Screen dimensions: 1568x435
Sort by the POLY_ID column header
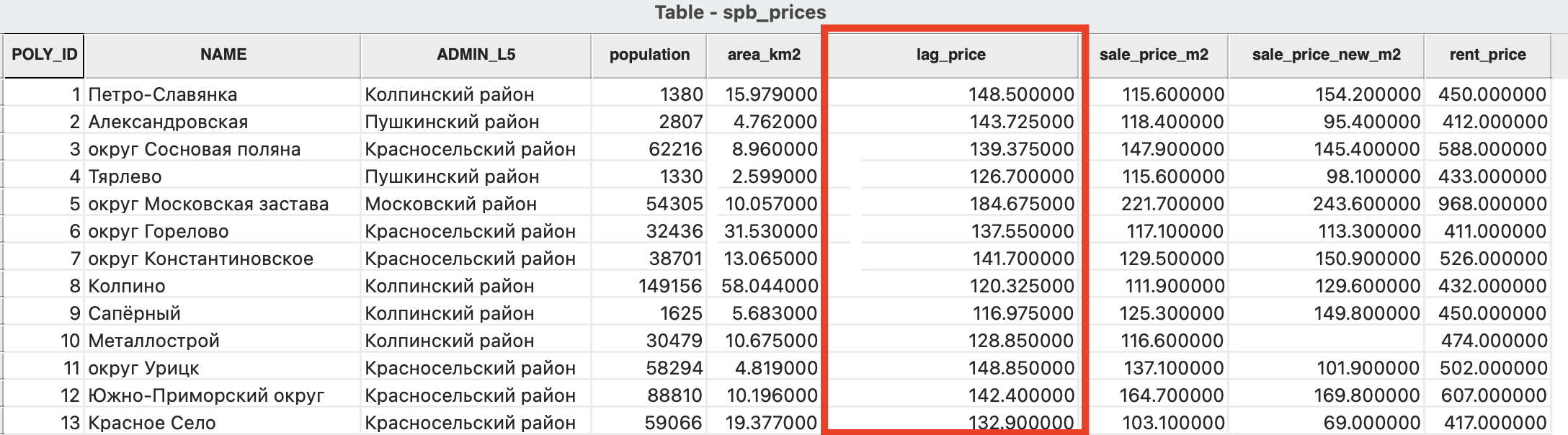44,55
